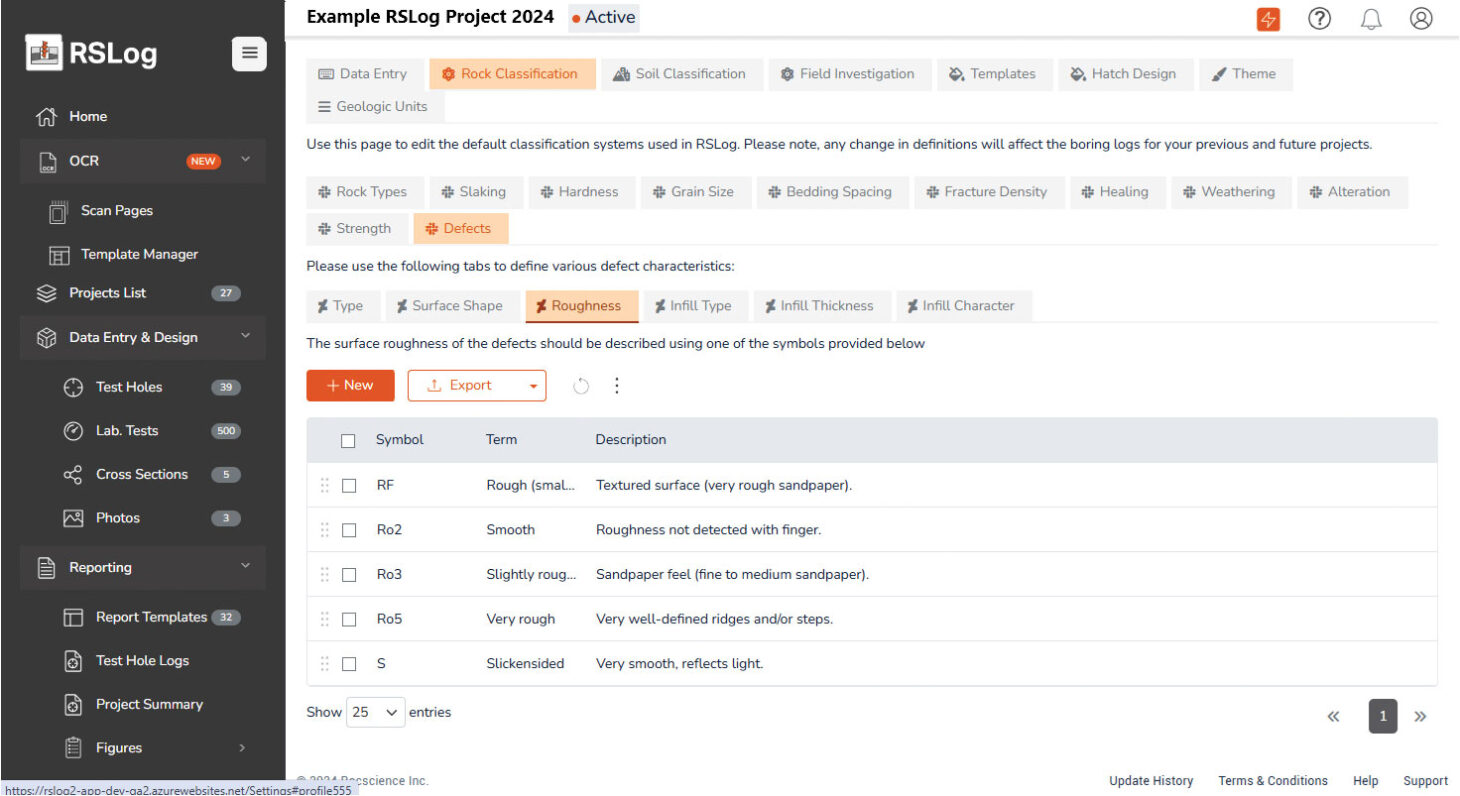This screenshot has height=796, width=1460.
Task: Select the Fracture Density tab
Action: pyautogui.click(x=987, y=192)
